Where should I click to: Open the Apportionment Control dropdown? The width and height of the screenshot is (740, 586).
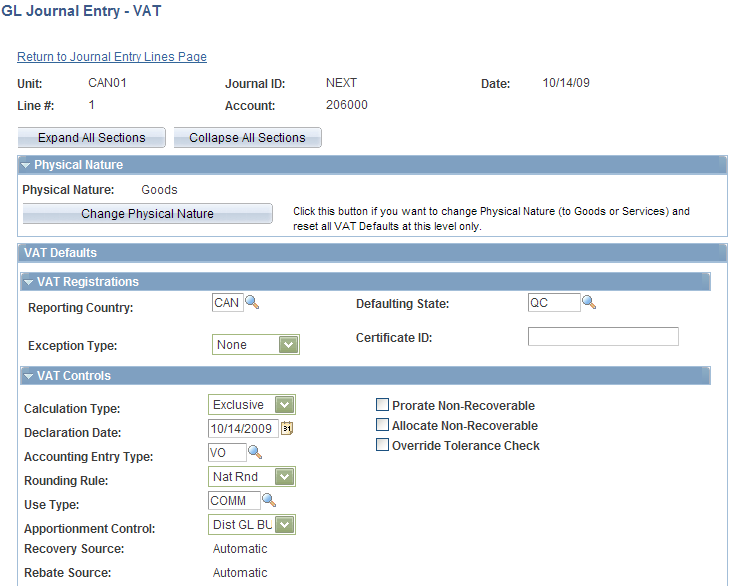click(x=252, y=525)
